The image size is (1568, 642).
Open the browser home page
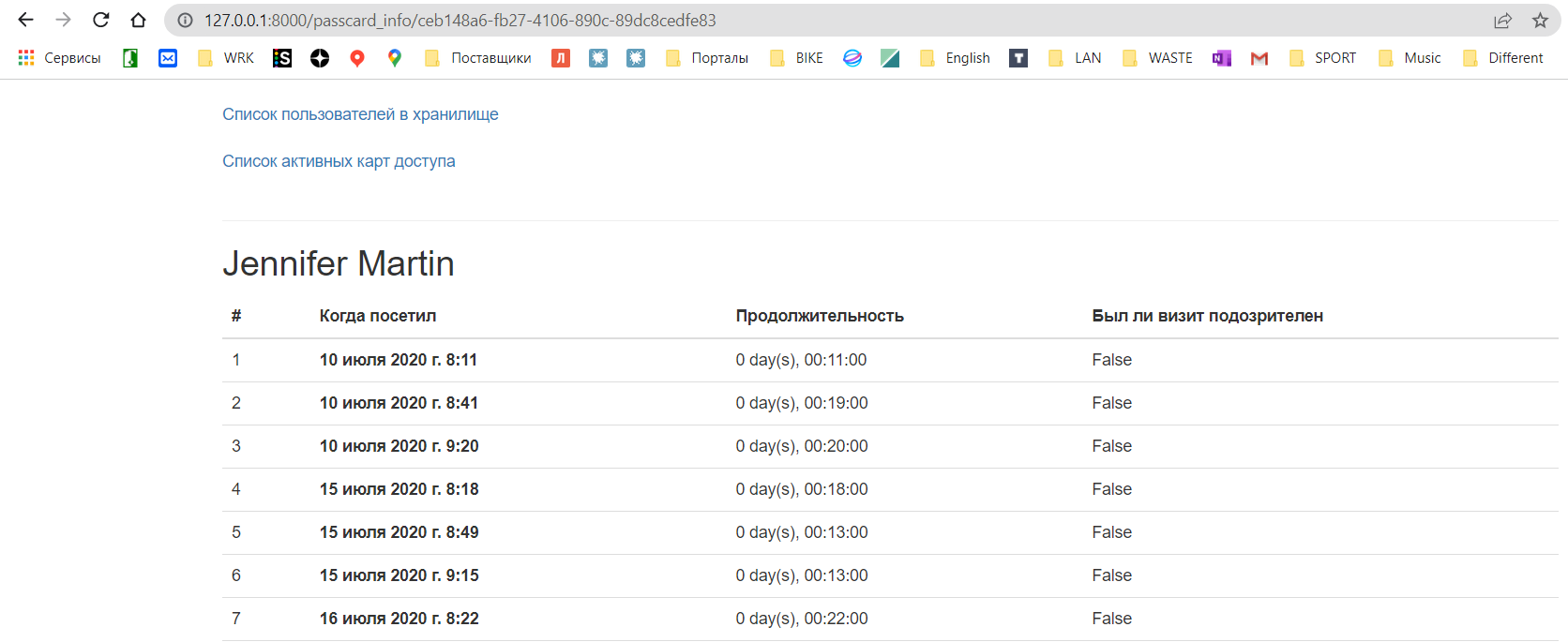tap(138, 20)
